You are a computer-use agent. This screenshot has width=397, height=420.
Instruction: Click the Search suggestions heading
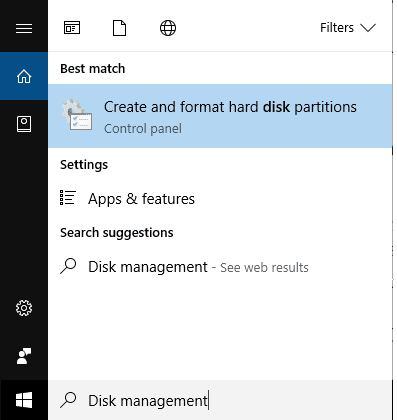pyautogui.click(x=117, y=233)
